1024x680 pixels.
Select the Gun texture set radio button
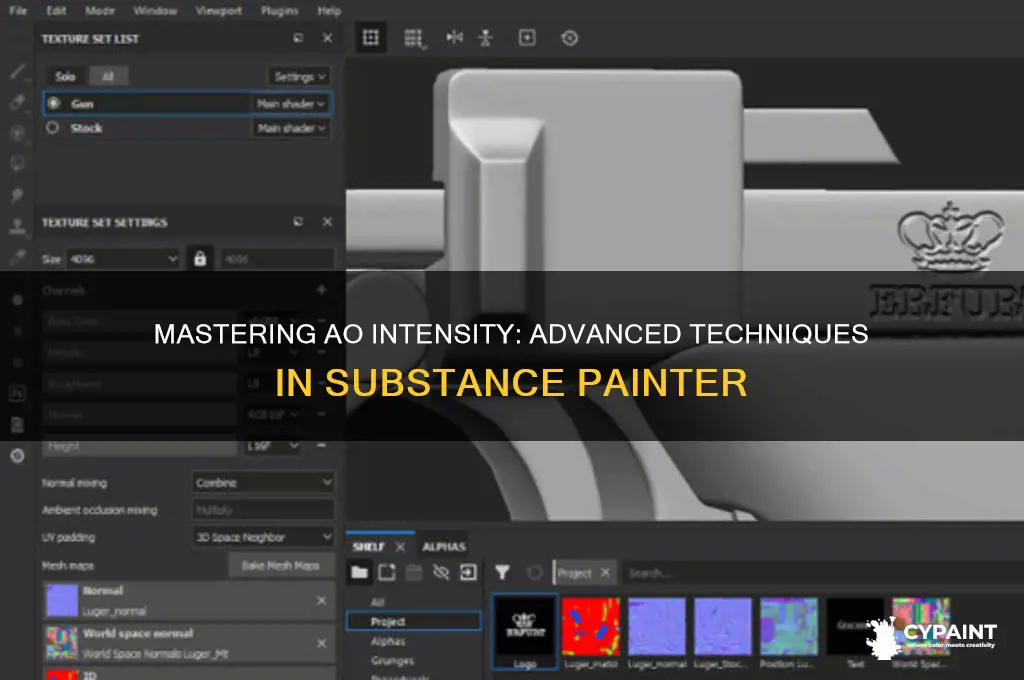coord(54,103)
